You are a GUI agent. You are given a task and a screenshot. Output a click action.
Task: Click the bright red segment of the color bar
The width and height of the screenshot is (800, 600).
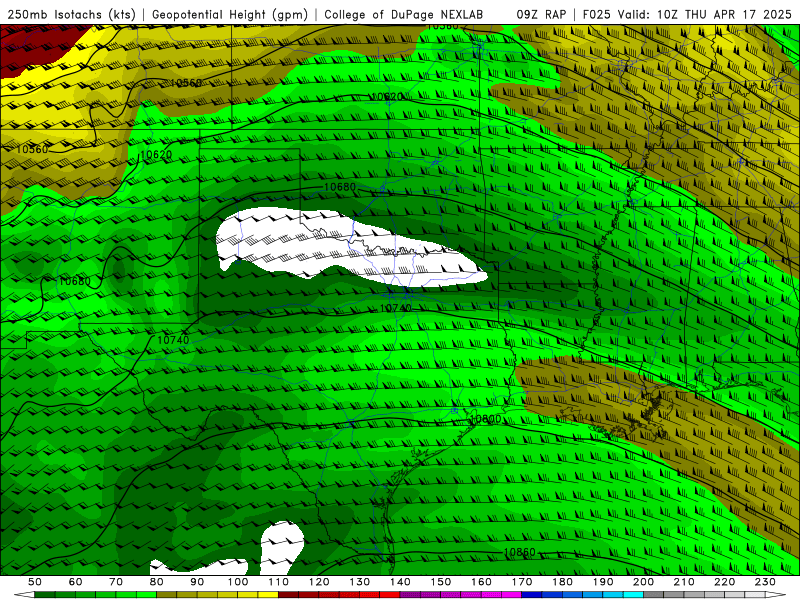point(390,595)
